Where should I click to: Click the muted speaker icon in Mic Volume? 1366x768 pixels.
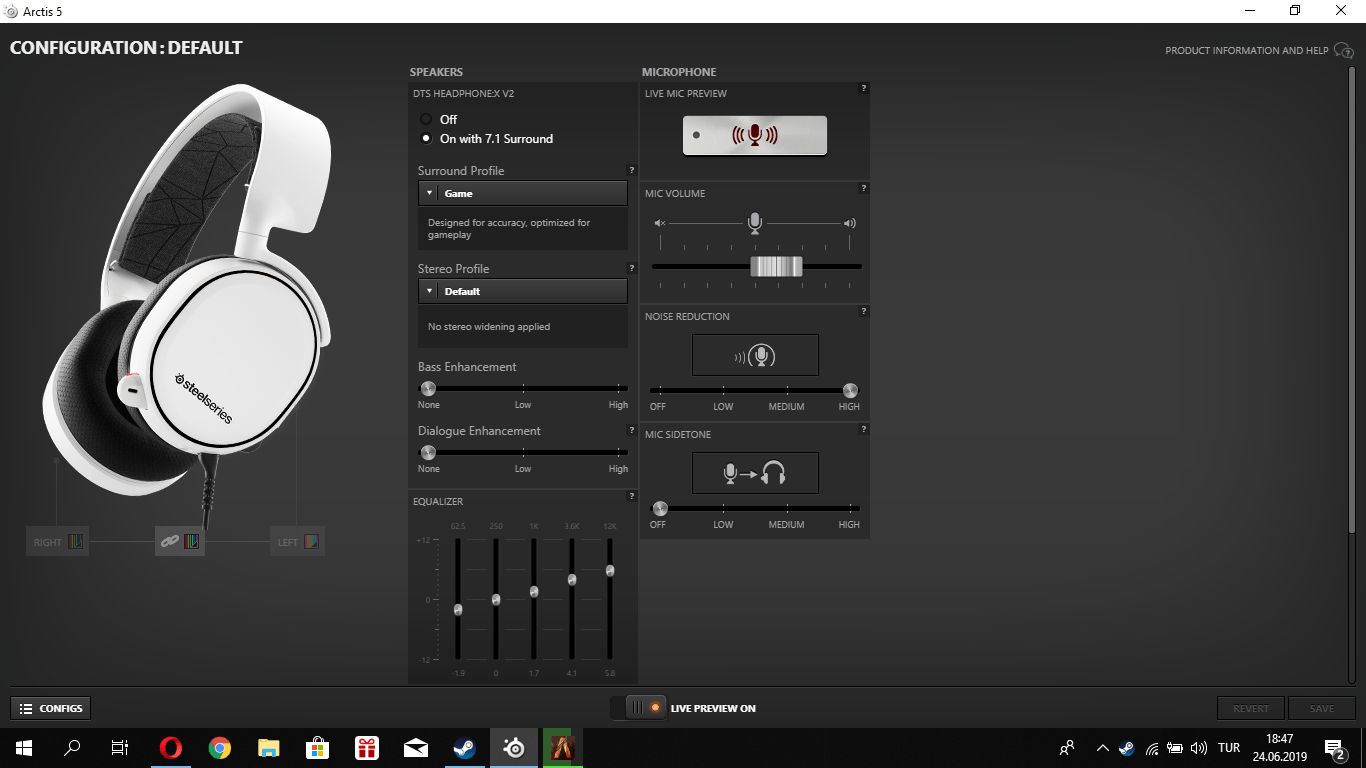[x=659, y=223]
